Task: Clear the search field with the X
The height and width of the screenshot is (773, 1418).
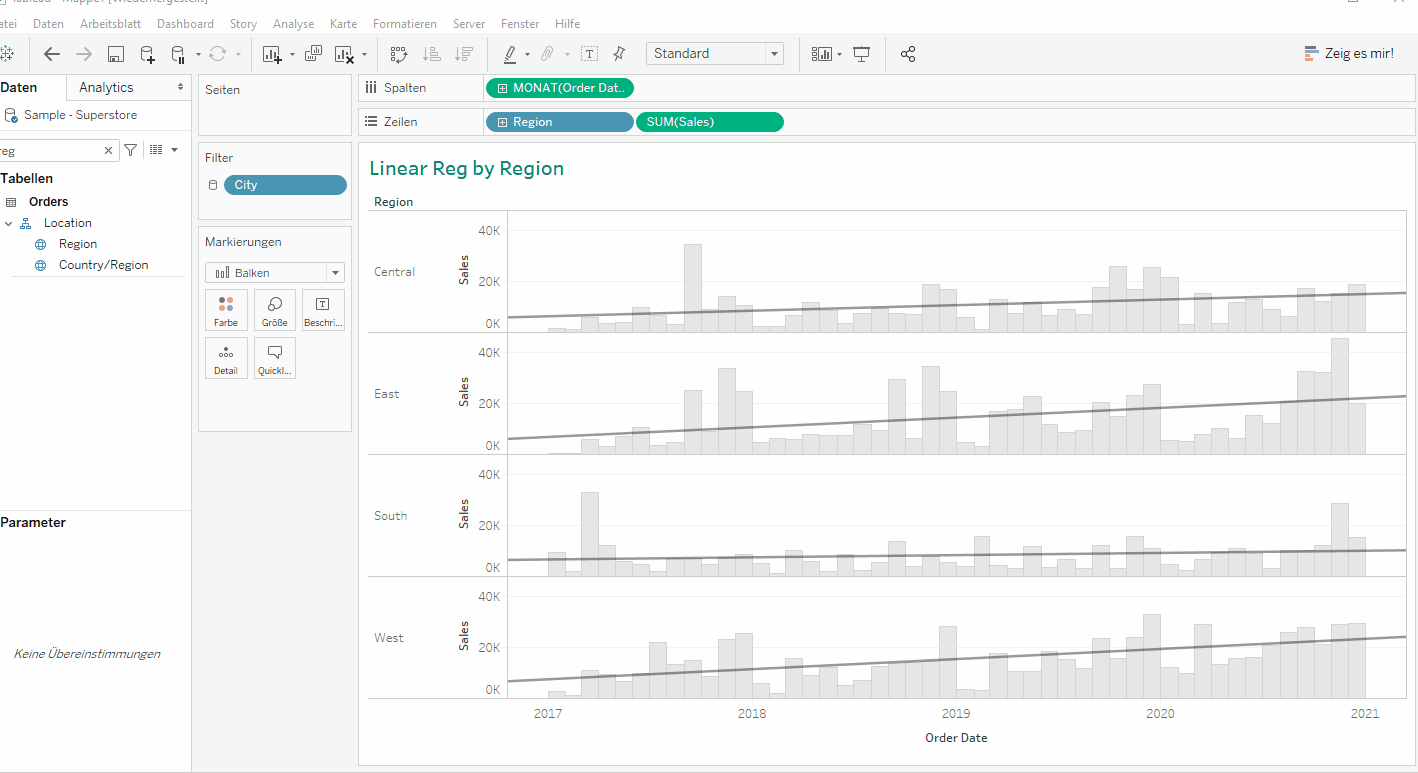Action: click(x=108, y=149)
